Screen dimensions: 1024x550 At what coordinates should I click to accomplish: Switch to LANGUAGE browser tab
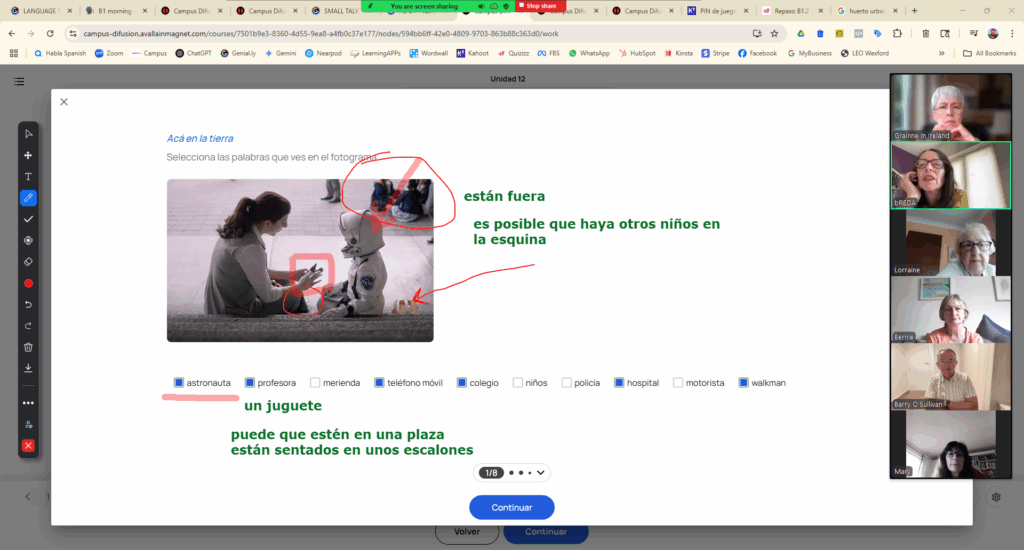click(x=40, y=11)
